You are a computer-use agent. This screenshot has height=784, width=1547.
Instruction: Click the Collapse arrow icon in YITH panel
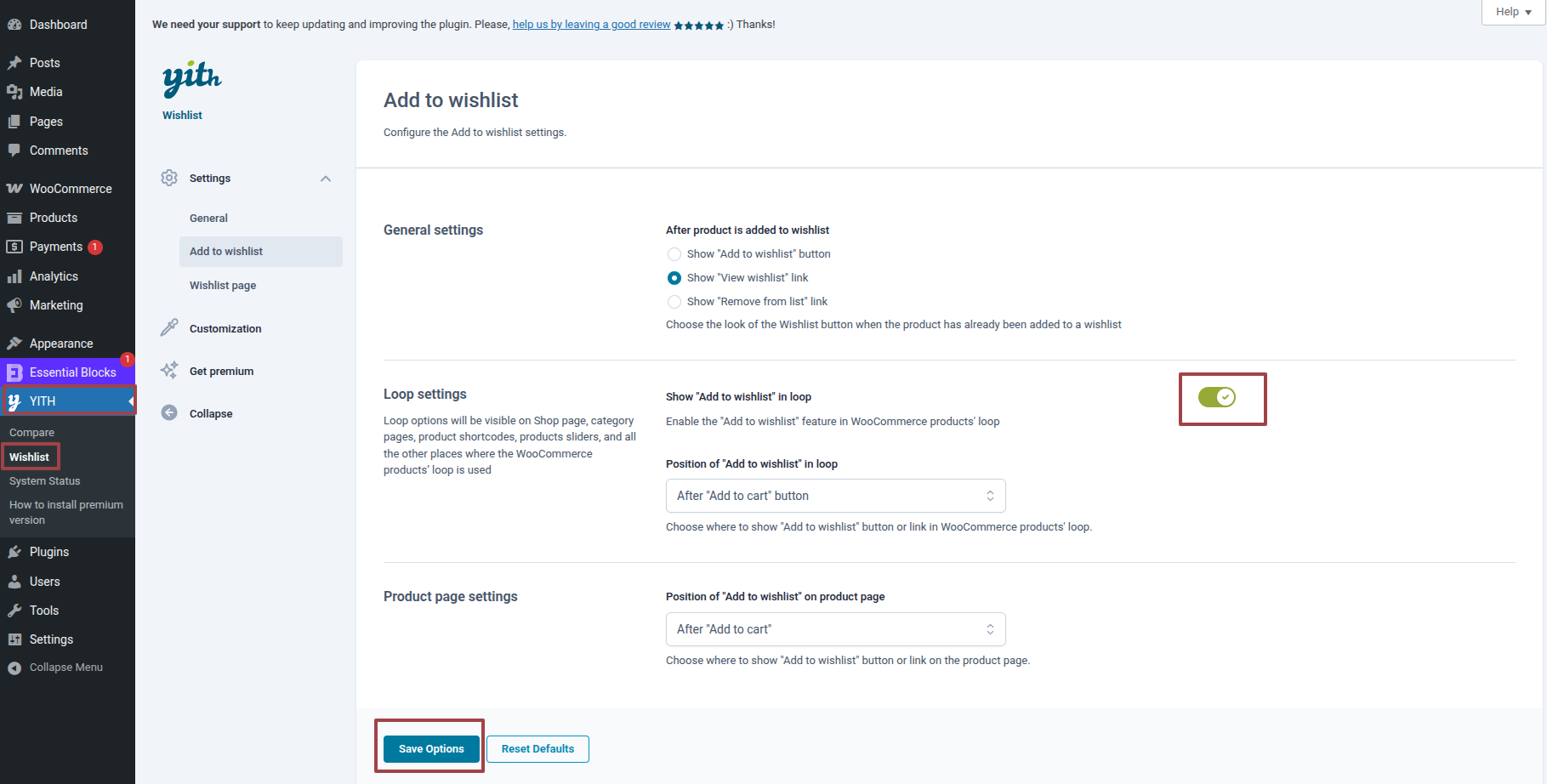click(x=169, y=413)
